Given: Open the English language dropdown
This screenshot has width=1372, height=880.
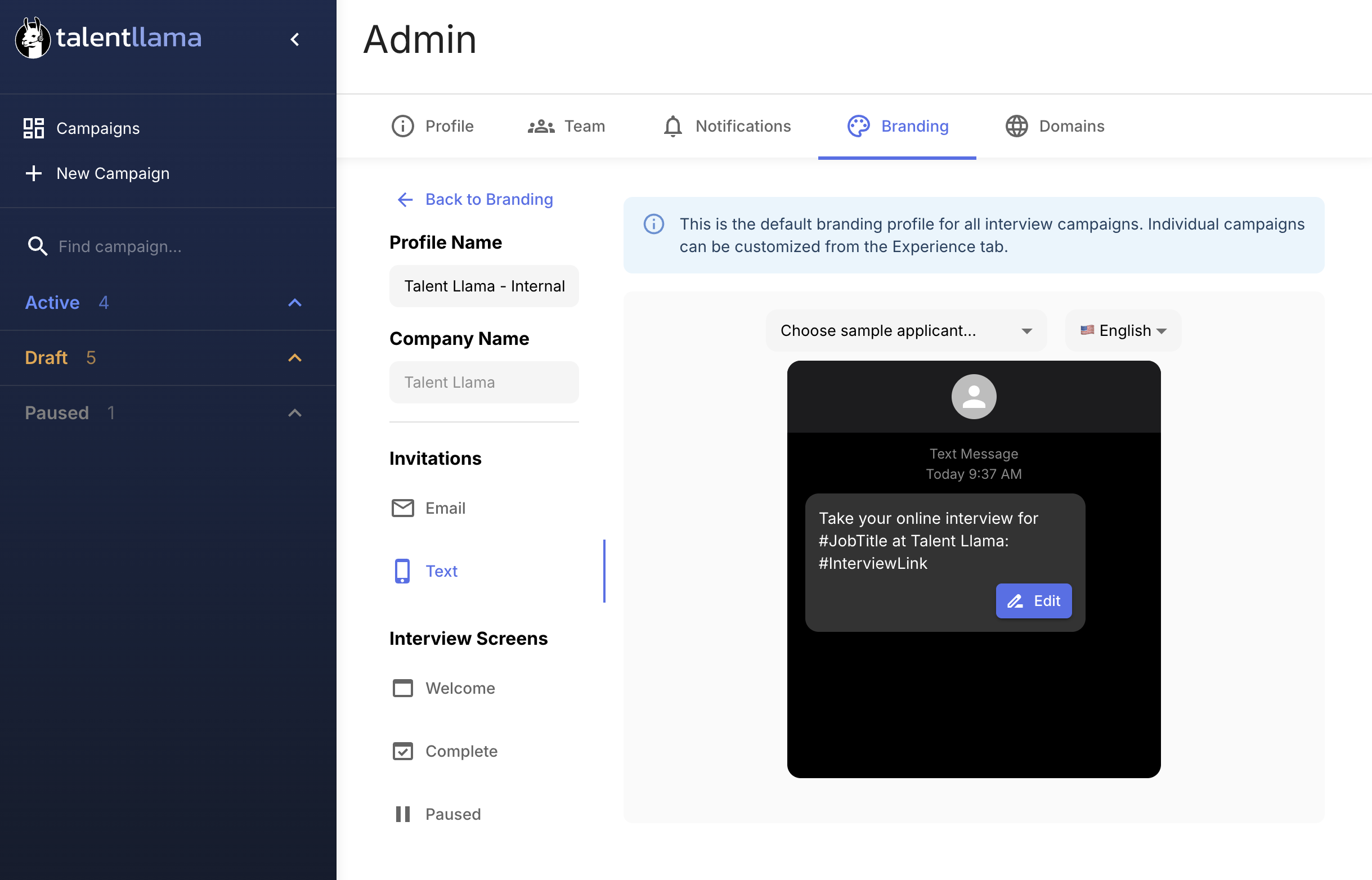Looking at the screenshot, I should point(1122,331).
